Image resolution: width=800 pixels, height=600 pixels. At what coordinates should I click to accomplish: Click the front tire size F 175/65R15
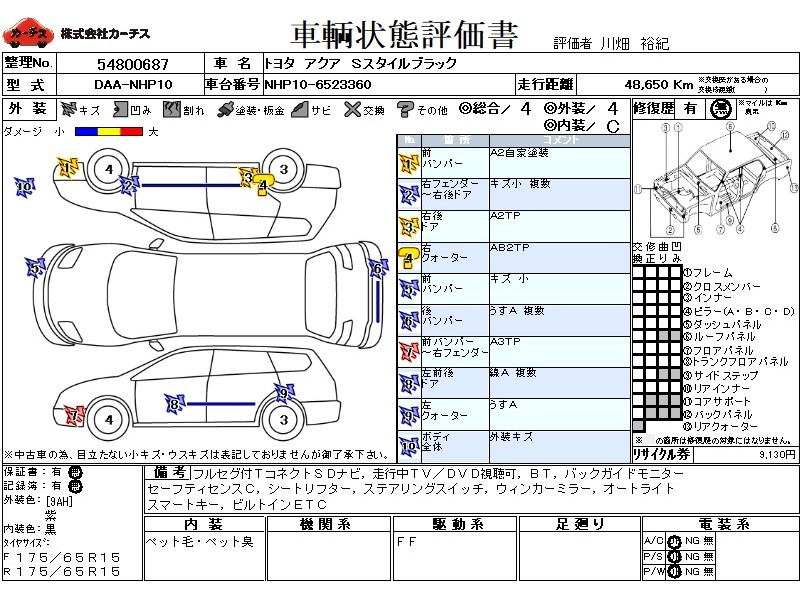(x=62, y=558)
